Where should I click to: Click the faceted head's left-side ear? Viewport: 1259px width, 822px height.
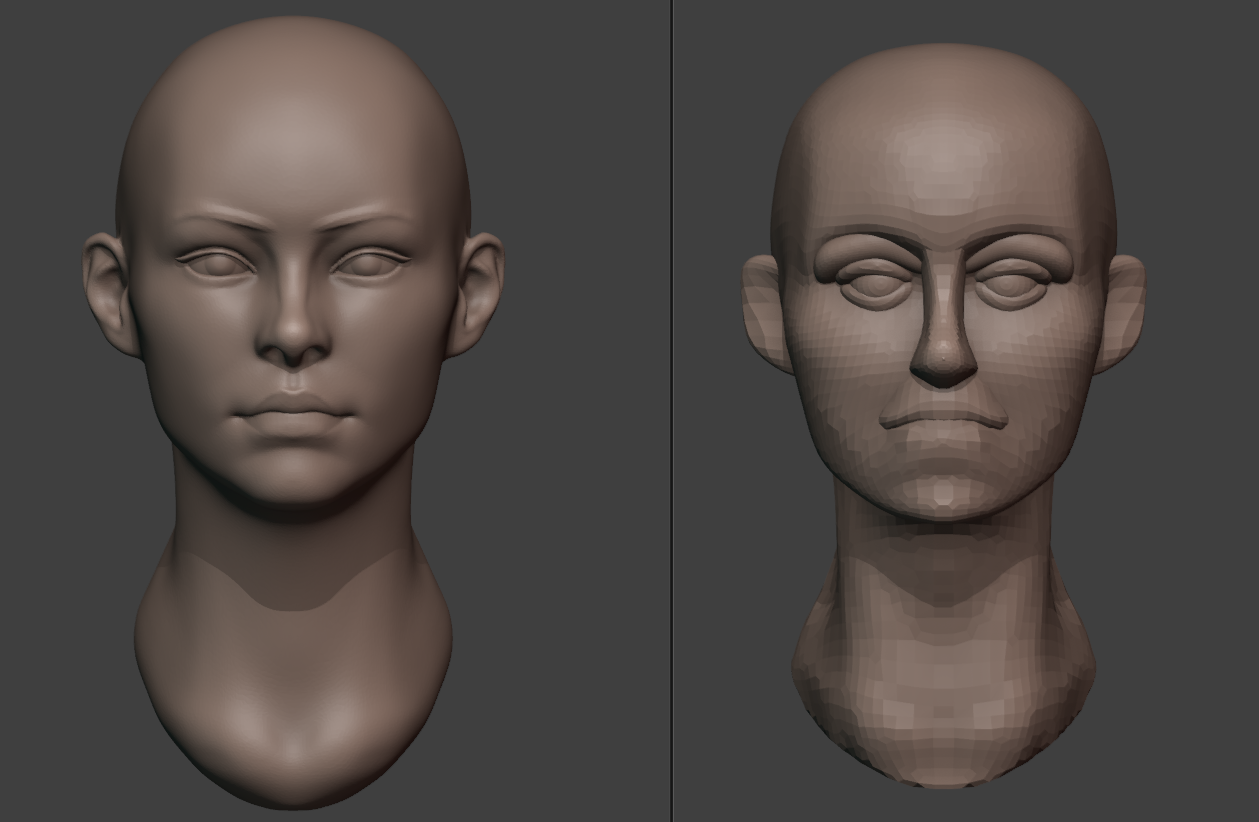coord(764,310)
